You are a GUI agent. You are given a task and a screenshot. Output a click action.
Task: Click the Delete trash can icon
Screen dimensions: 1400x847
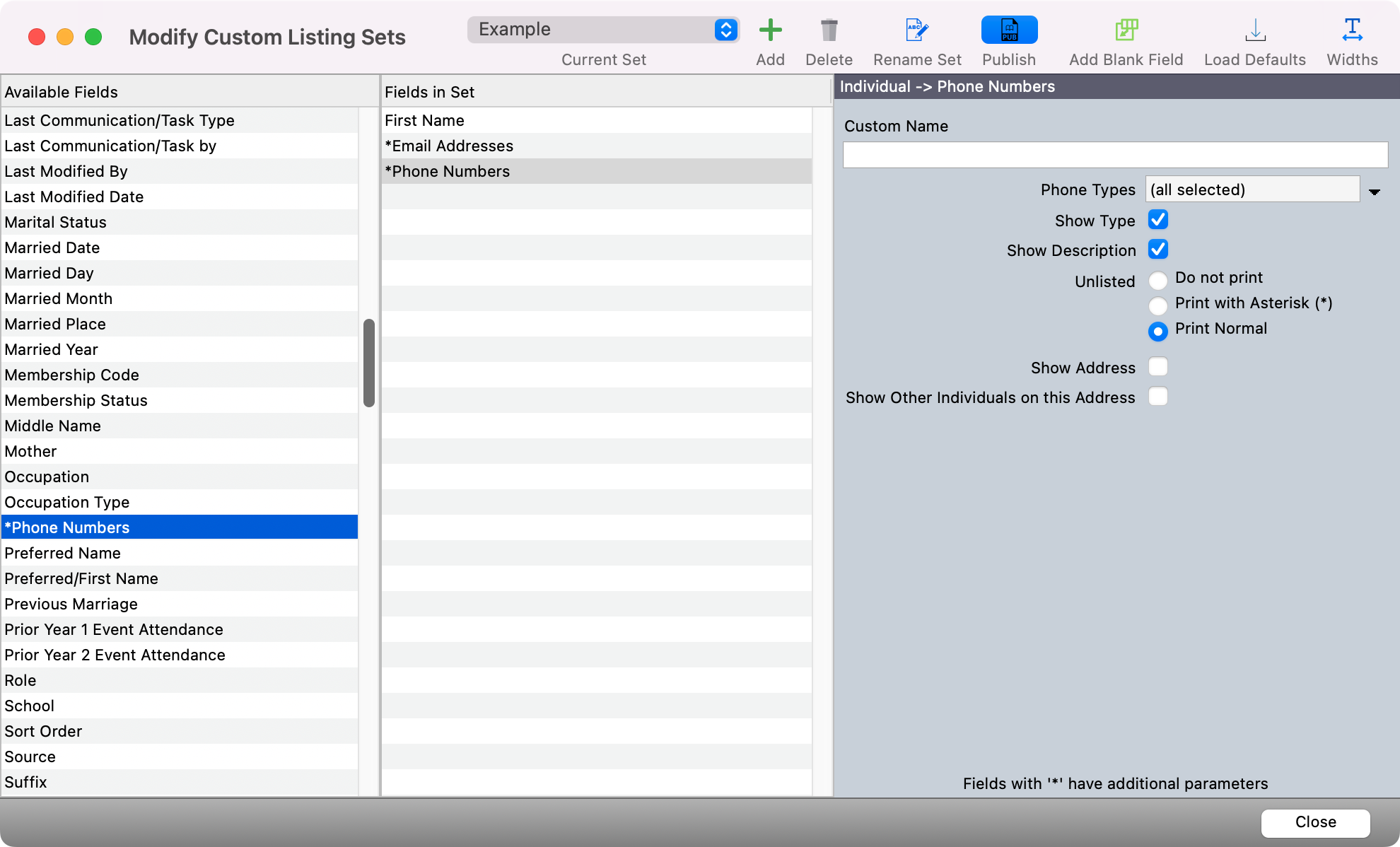(x=829, y=30)
